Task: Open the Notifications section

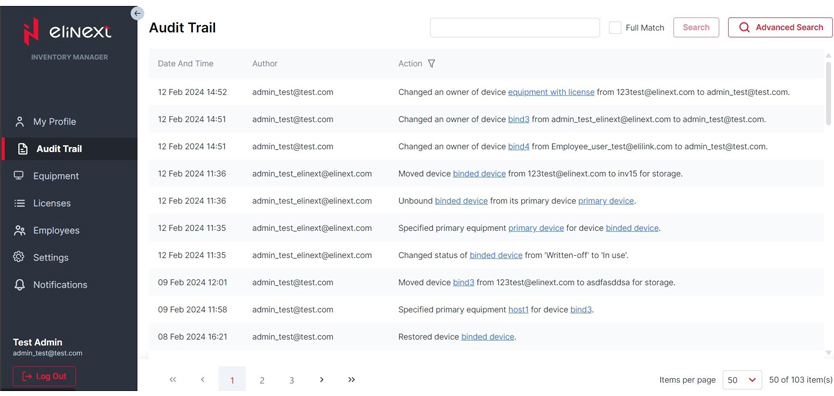Action: pyautogui.click(x=69, y=284)
